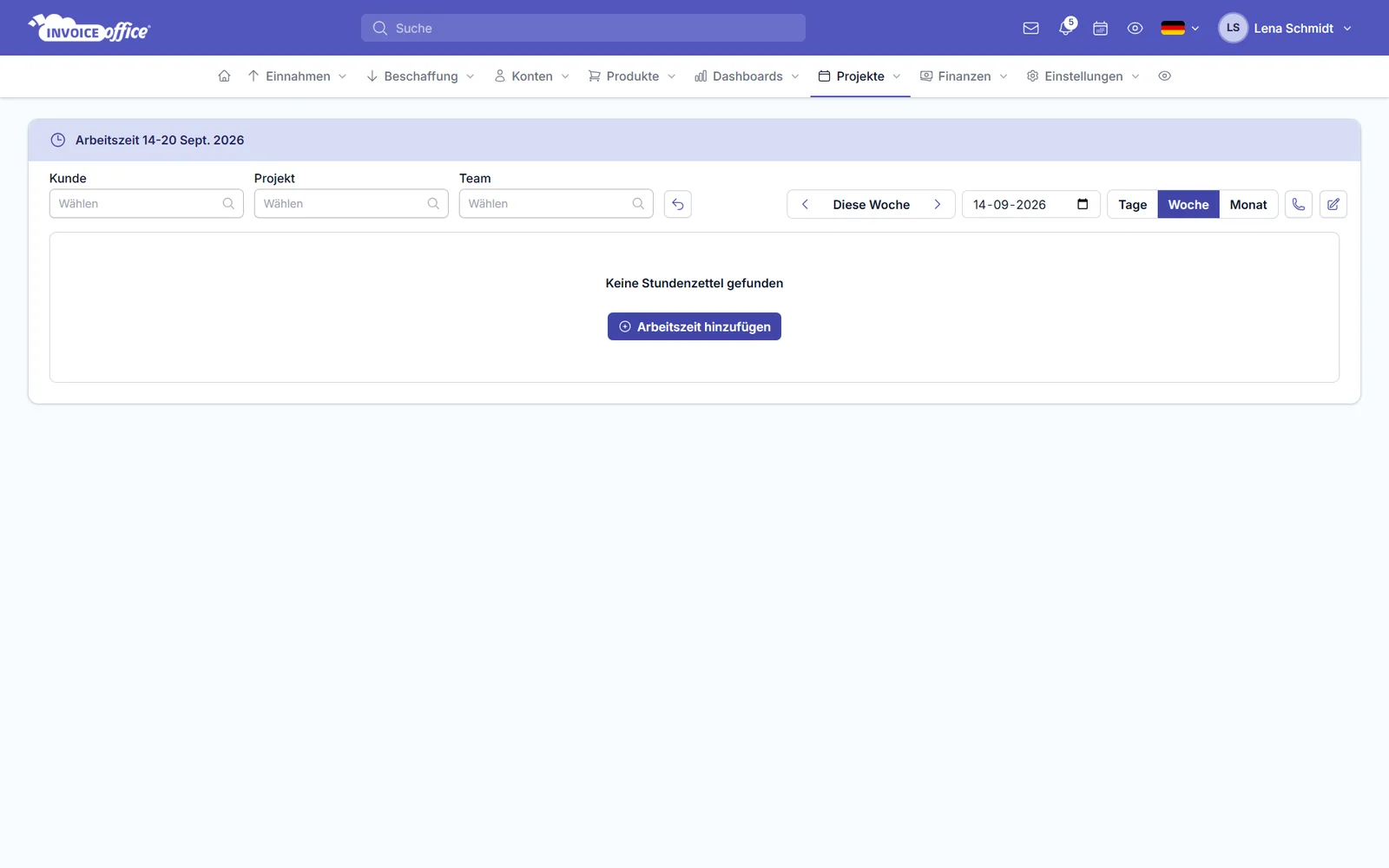Switch to Tage view

point(1133,204)
